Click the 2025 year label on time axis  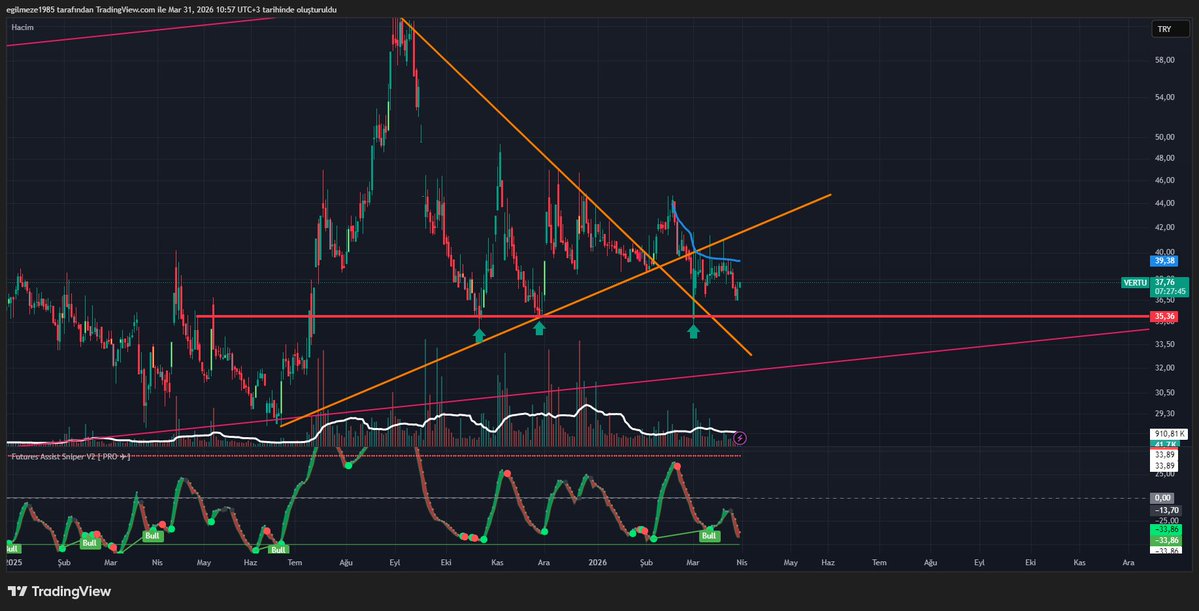(14, 563)
